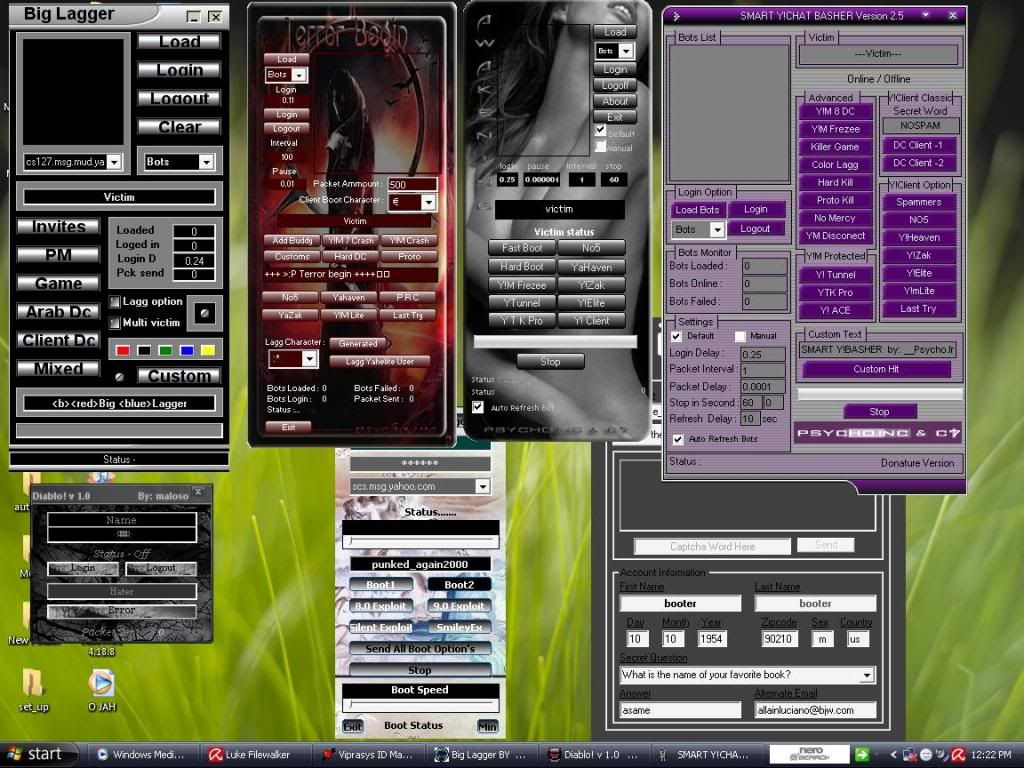The width and height of the screenshot is (1024, 768).
Task: Click Load button in Big Lagger
Action: coord(180,42)
